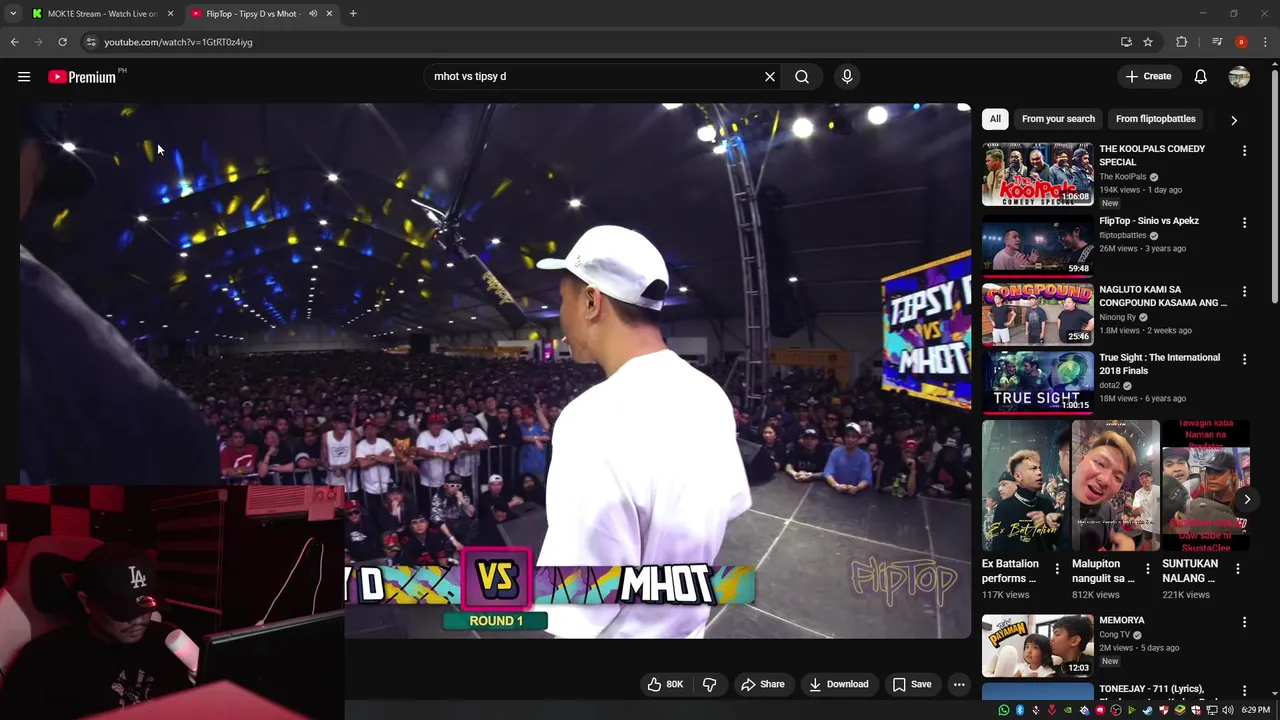The image size is (1280, 720).
Task: Bookmark this page with the star
Action: (x=1148, y=42)
